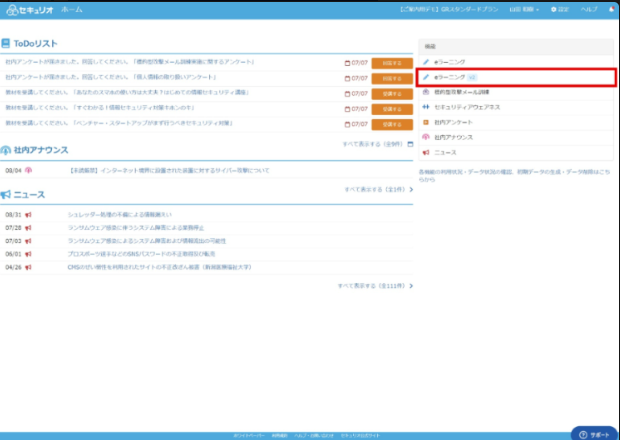This screenshot has width=620, height=440.
Task: Click the 標的型攻撃メール訓練 mail icon
Action: click(426, 92)
